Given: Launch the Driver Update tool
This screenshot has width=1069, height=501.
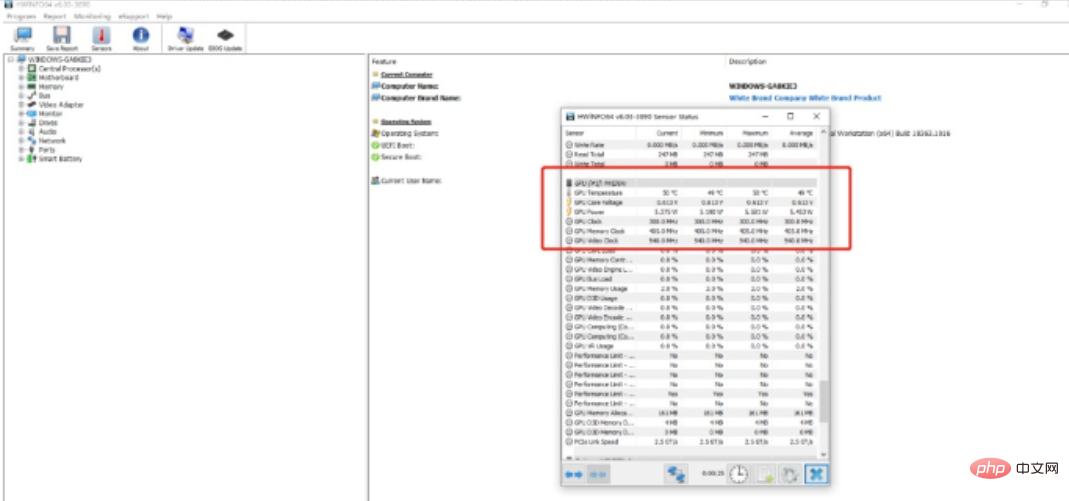Looking at the screenshot, I should click(185, 38).
